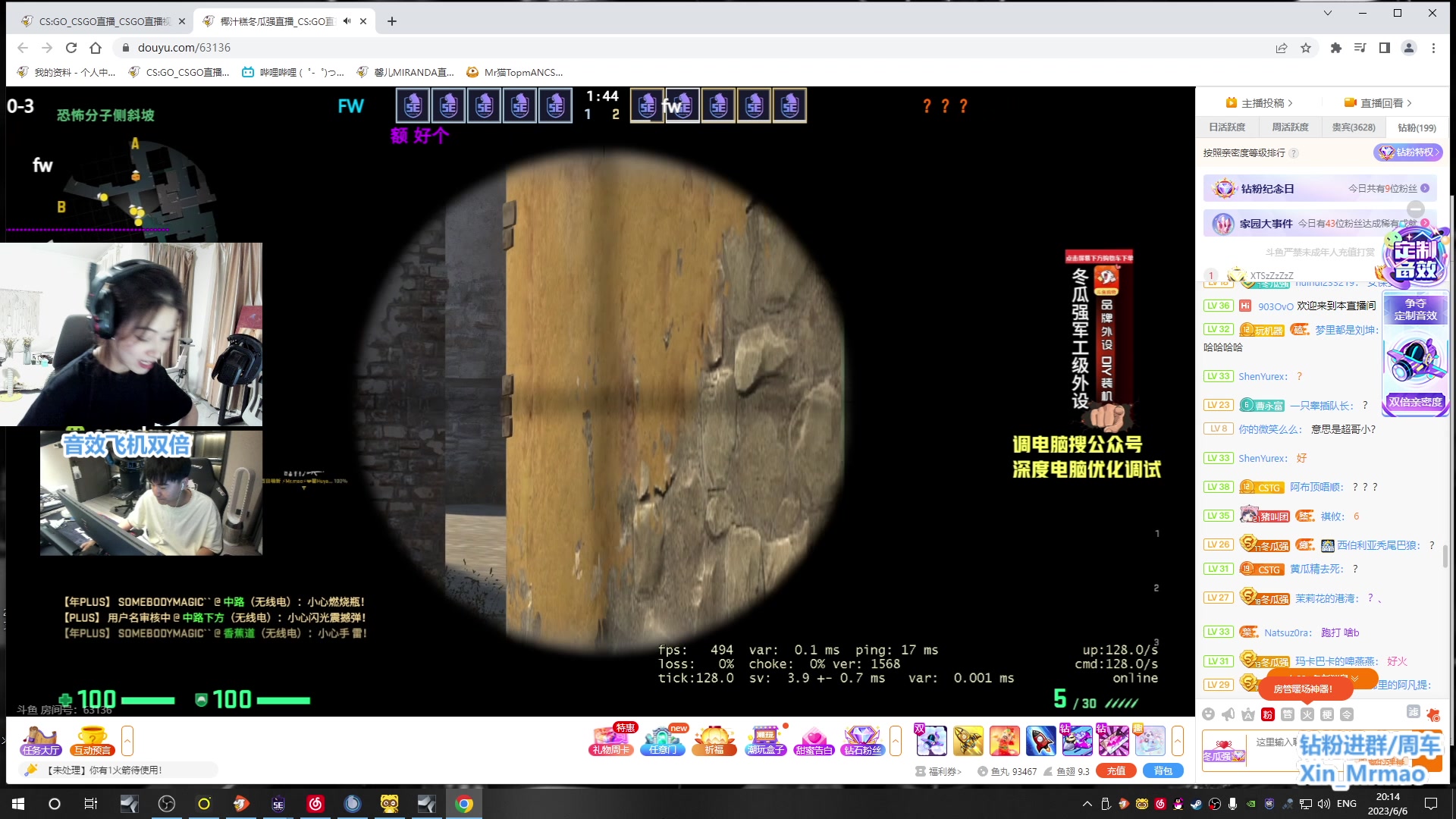Toggle the 梗 chat toolbar icon
This screenshot has width=1456, height=819.
coord(1327,714)
